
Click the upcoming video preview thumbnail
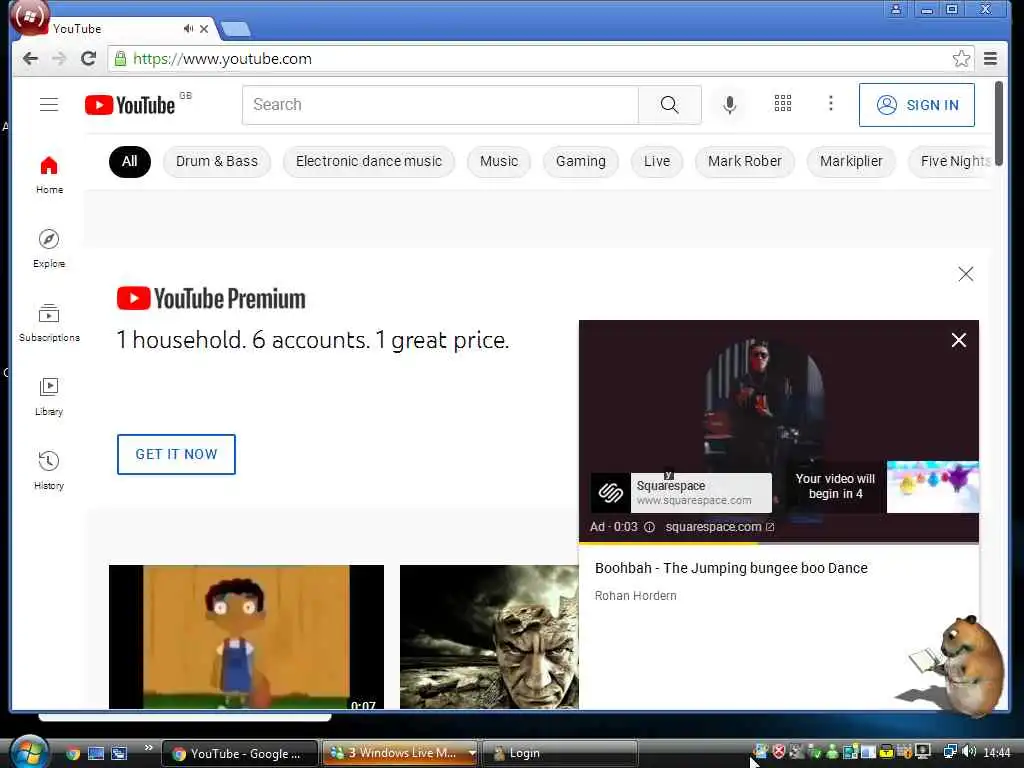(x=933, y=487)
